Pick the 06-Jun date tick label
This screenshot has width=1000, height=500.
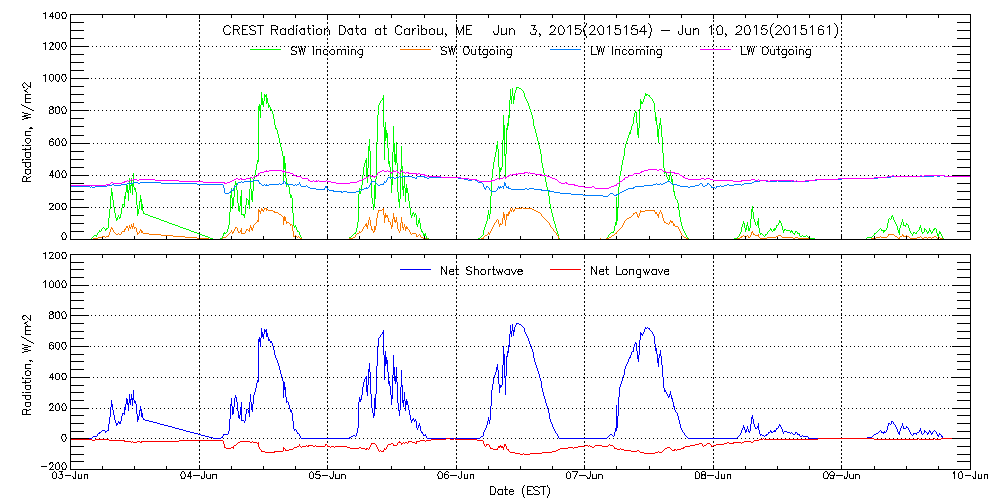[457, 477]
